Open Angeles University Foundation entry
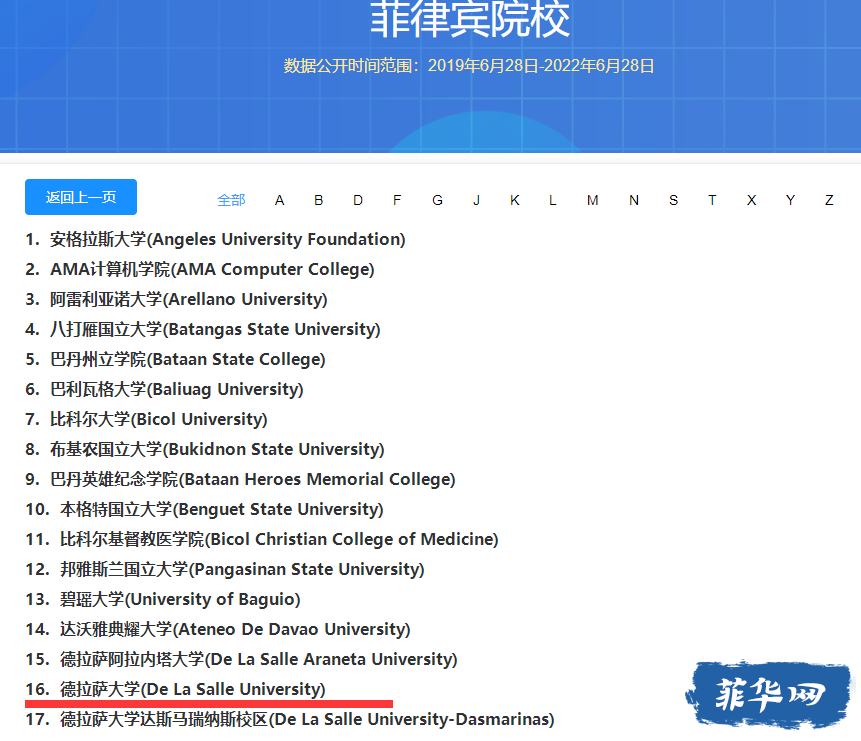Viewport: 861px width, 741px height. pyautogui.click(x=227, y=239)
